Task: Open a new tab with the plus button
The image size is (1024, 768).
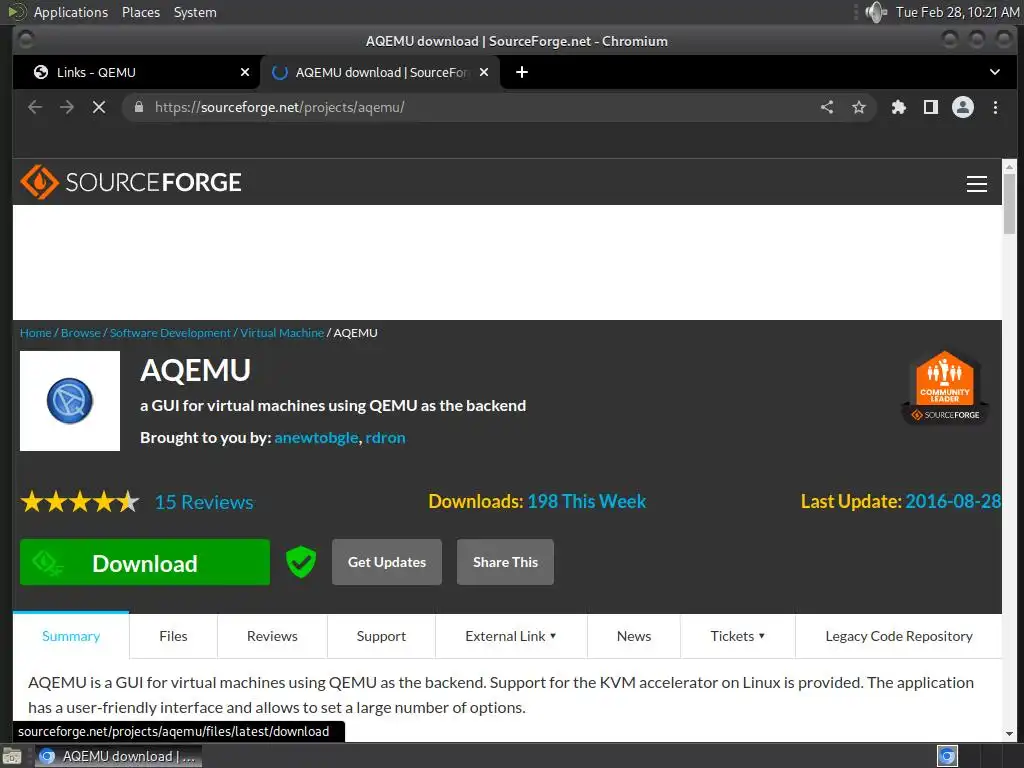Action: click(x=522, y=72)
